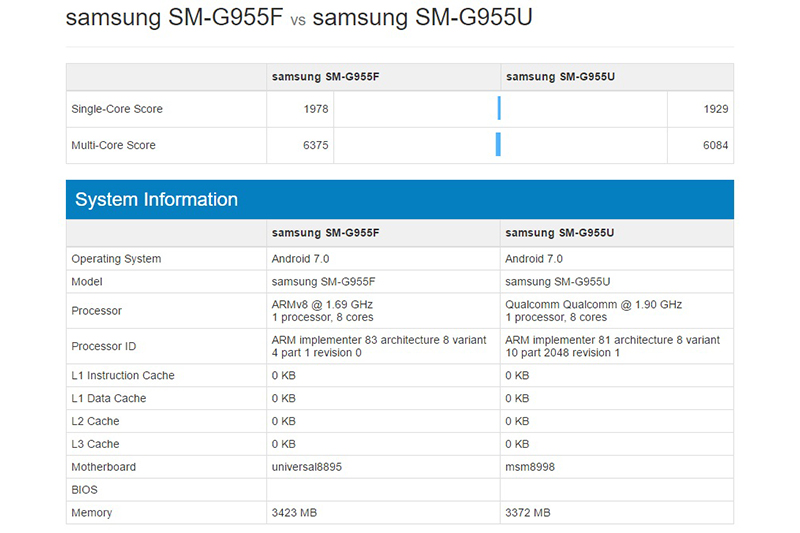Click the multi-core blue comparison bar
Screen dimensions: 800x533
point(498,145)
